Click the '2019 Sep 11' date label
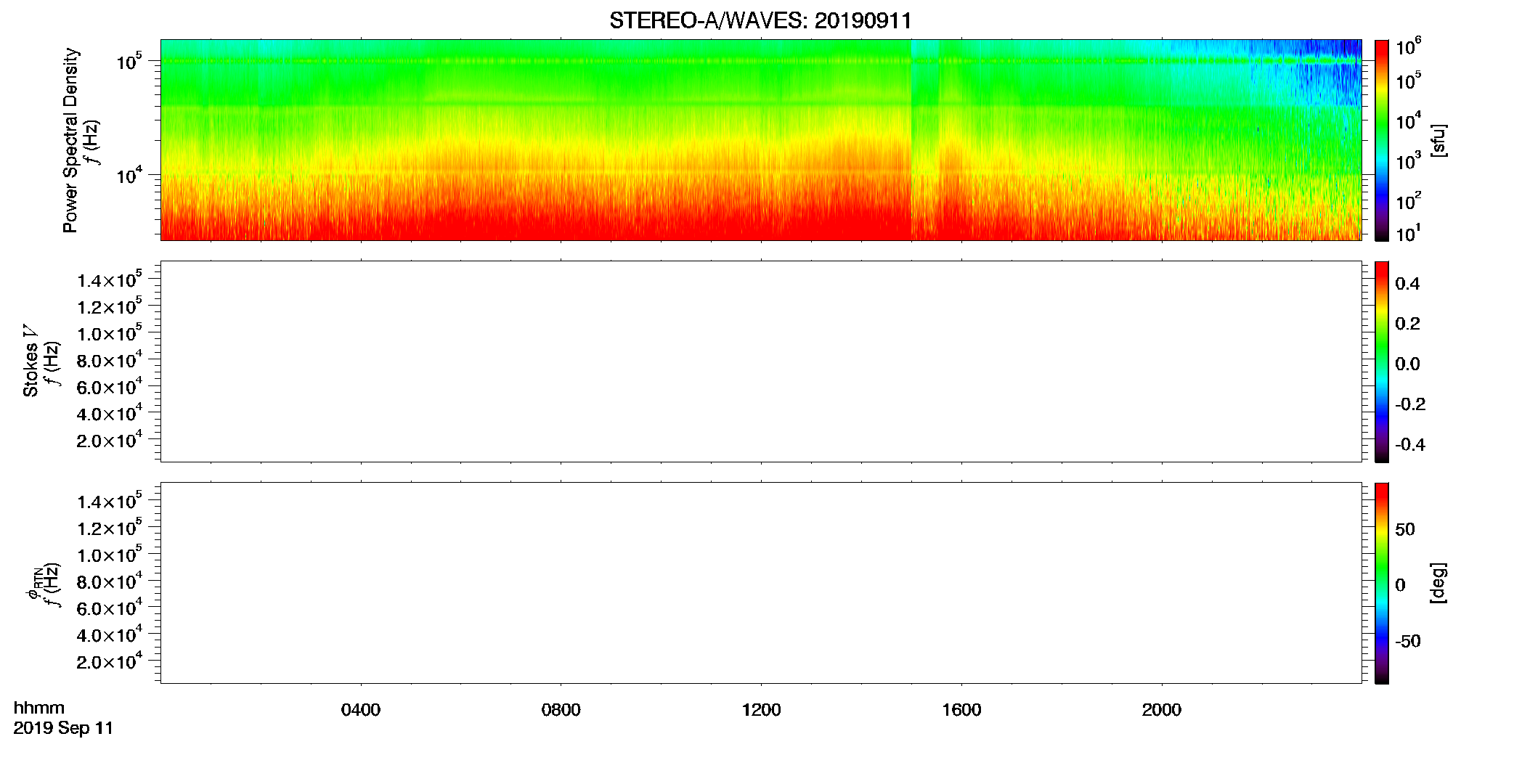 [x=63, y=728]
